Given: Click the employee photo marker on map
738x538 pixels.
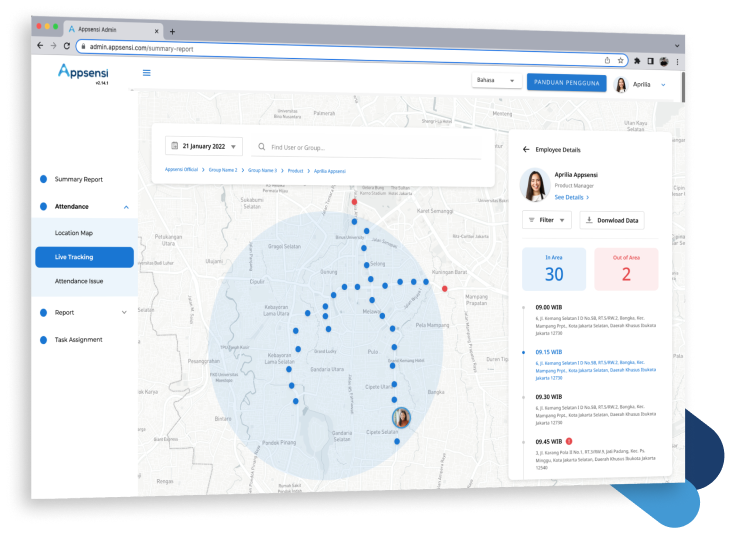Looking at the screenshot, I should pyautogui.click(x=401, y=417).
